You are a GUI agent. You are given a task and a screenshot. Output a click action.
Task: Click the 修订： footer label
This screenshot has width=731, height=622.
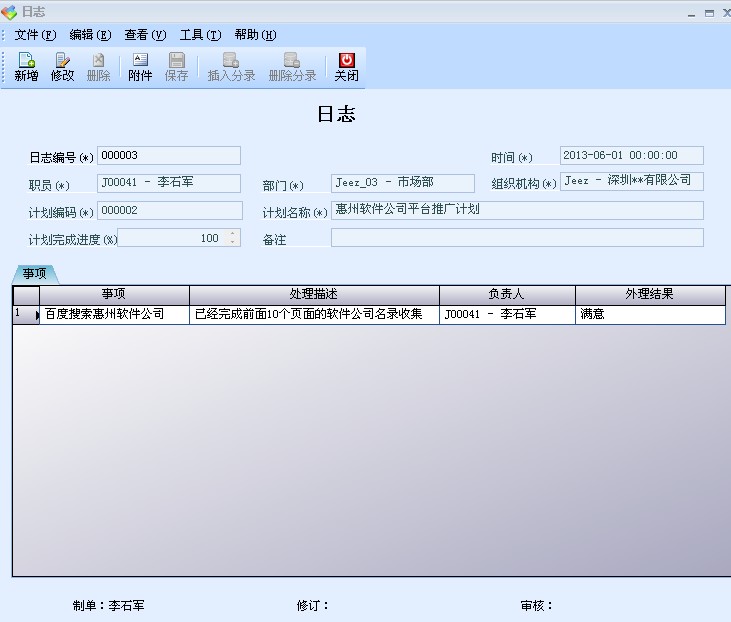pyautogui.click(x=313, y=606)
